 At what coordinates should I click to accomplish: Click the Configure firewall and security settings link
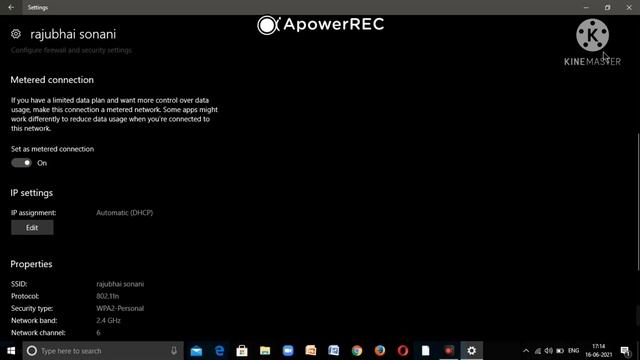(x=71, y=50)
